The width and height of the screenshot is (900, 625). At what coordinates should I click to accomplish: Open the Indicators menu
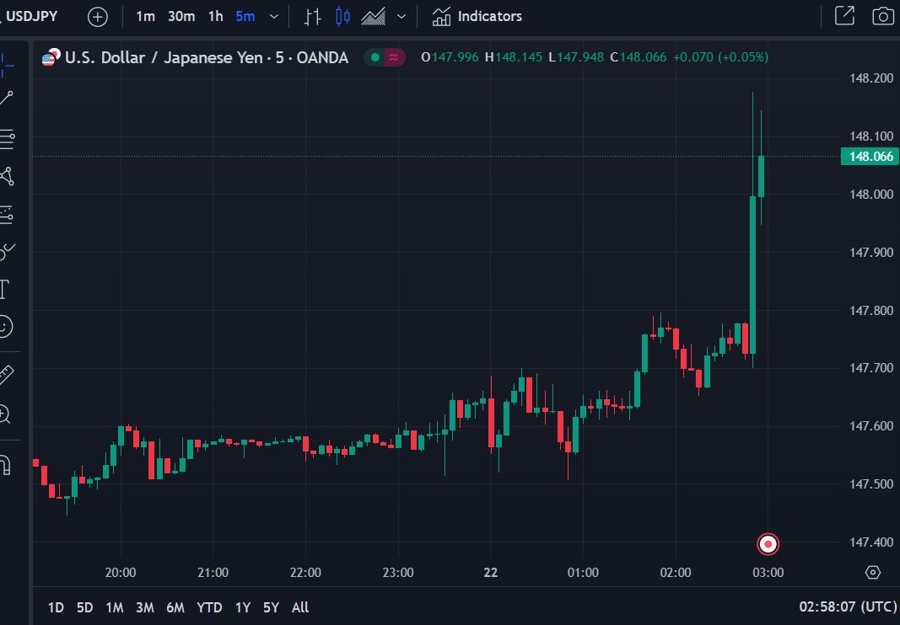pos(477,17)
